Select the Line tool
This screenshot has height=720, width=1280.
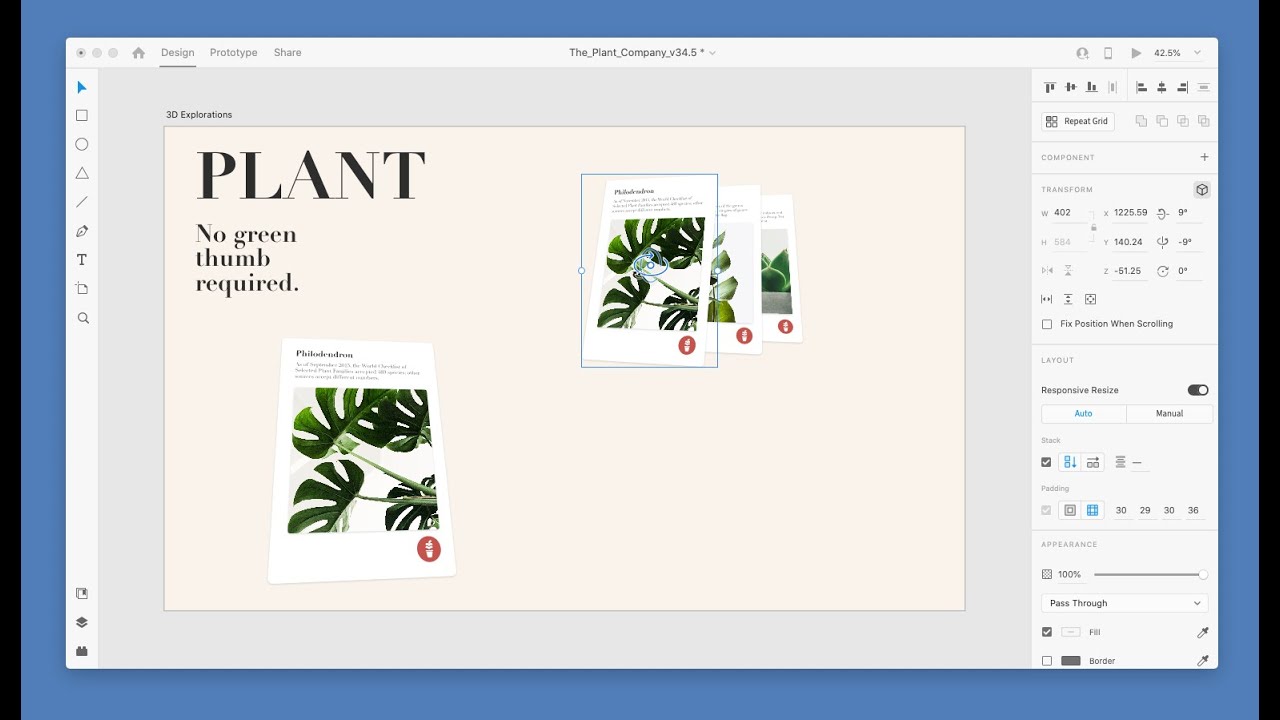point(82,202)
